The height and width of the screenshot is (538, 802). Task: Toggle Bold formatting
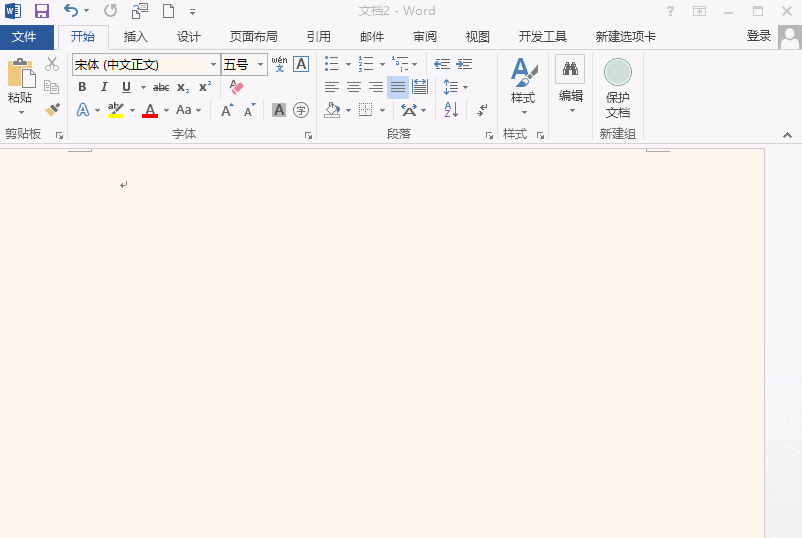(x=82, y=87)
